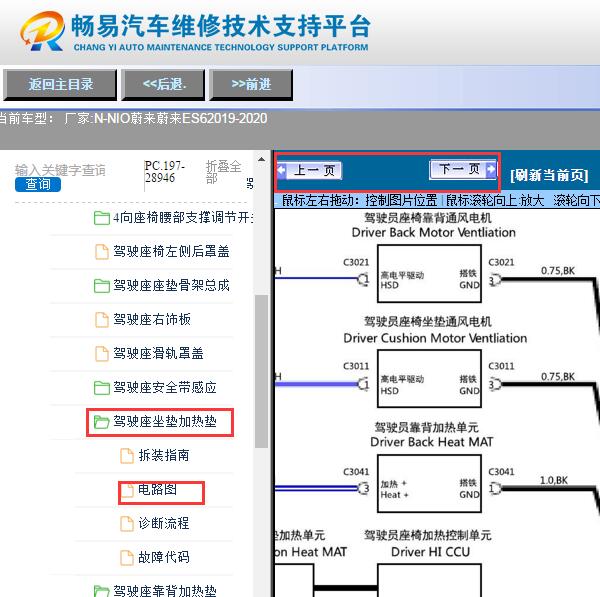Image resolution: width=600 pixels, height=597 pixels.
Task: Click the tree scrollbar up arrow
Action: tap(261, 159)
